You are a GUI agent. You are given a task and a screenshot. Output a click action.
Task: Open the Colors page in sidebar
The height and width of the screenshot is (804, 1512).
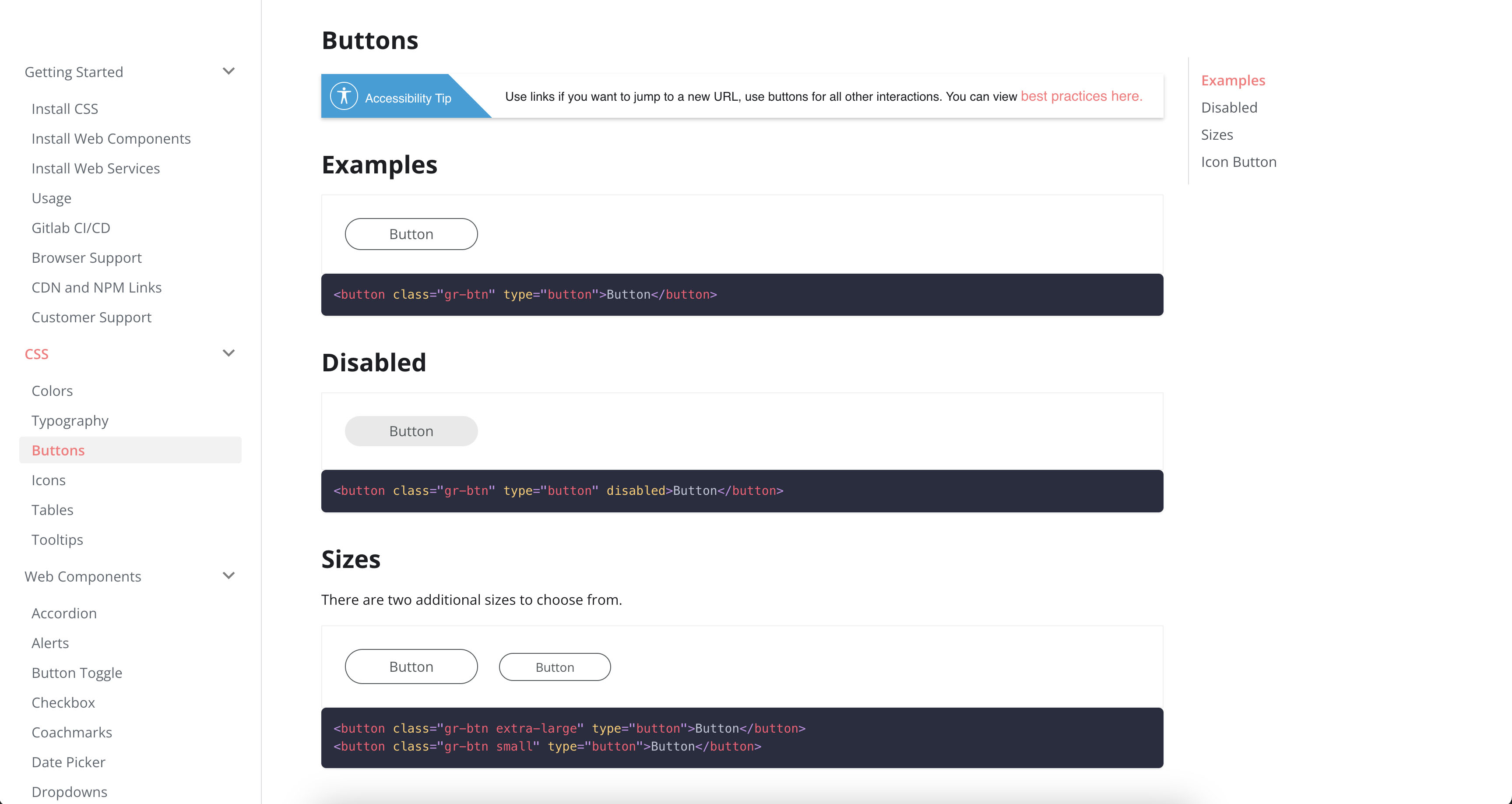52,391
